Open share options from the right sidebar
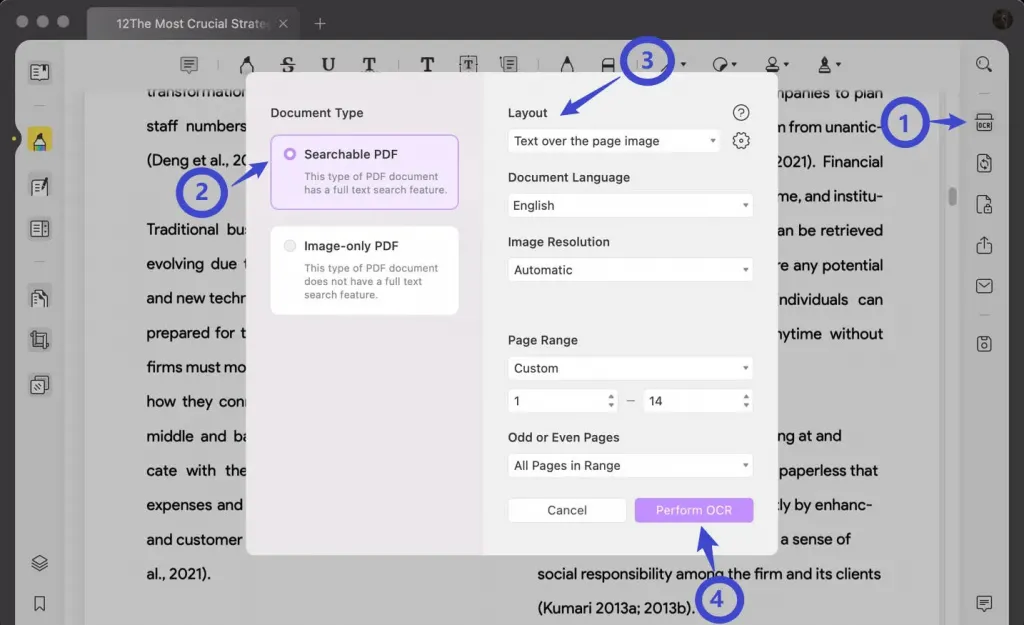The width and height of the screenshot is (1024, 625). tap(984, 244)
